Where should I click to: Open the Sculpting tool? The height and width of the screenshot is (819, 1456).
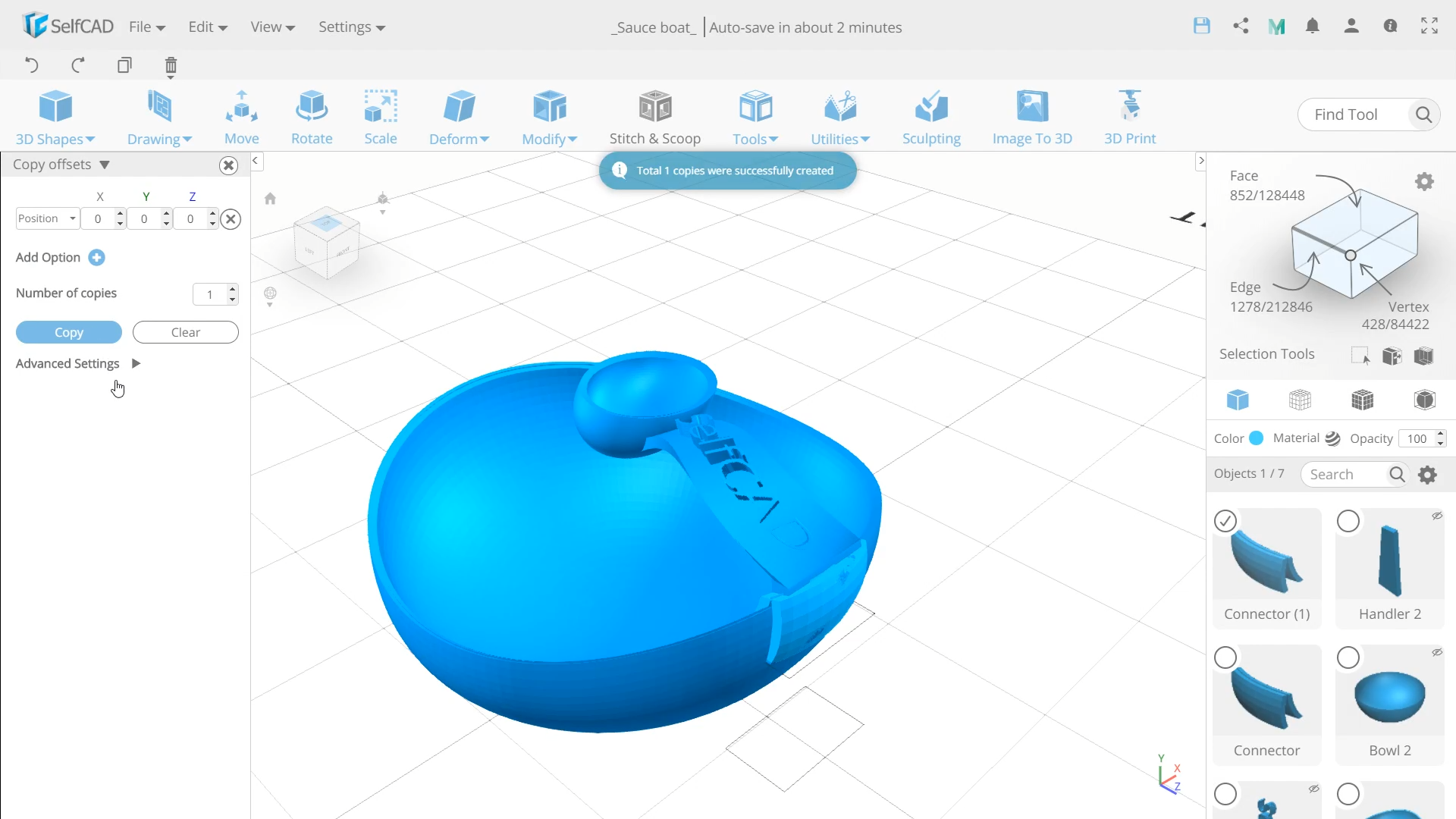931,118
